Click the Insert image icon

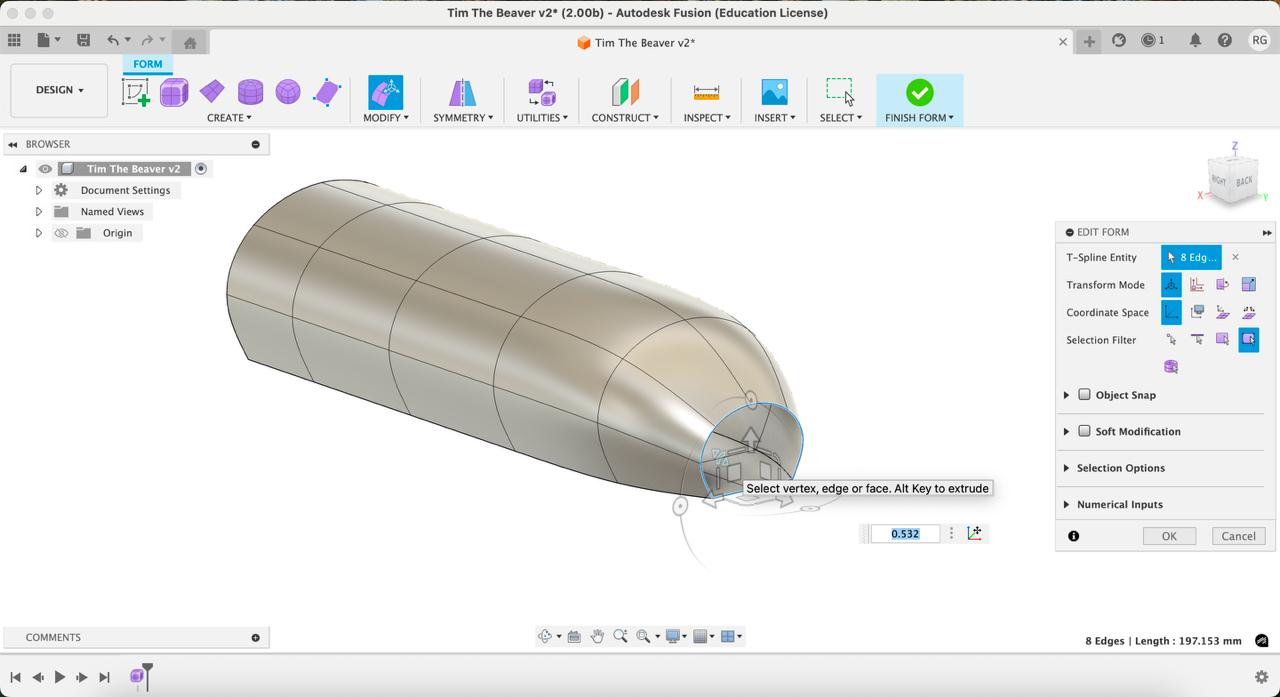774,93
